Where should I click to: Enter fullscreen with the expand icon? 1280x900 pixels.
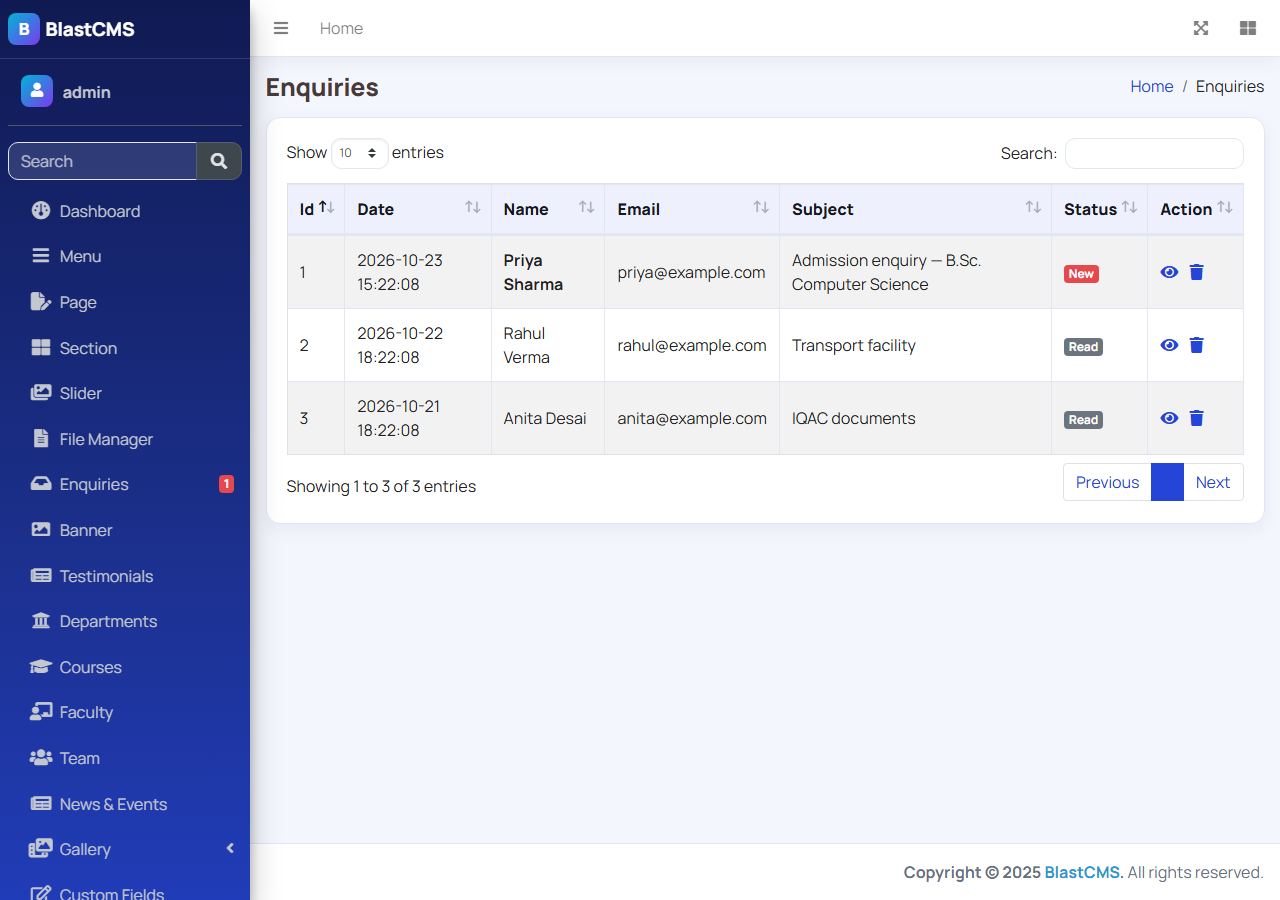[x=1201, y=28]
